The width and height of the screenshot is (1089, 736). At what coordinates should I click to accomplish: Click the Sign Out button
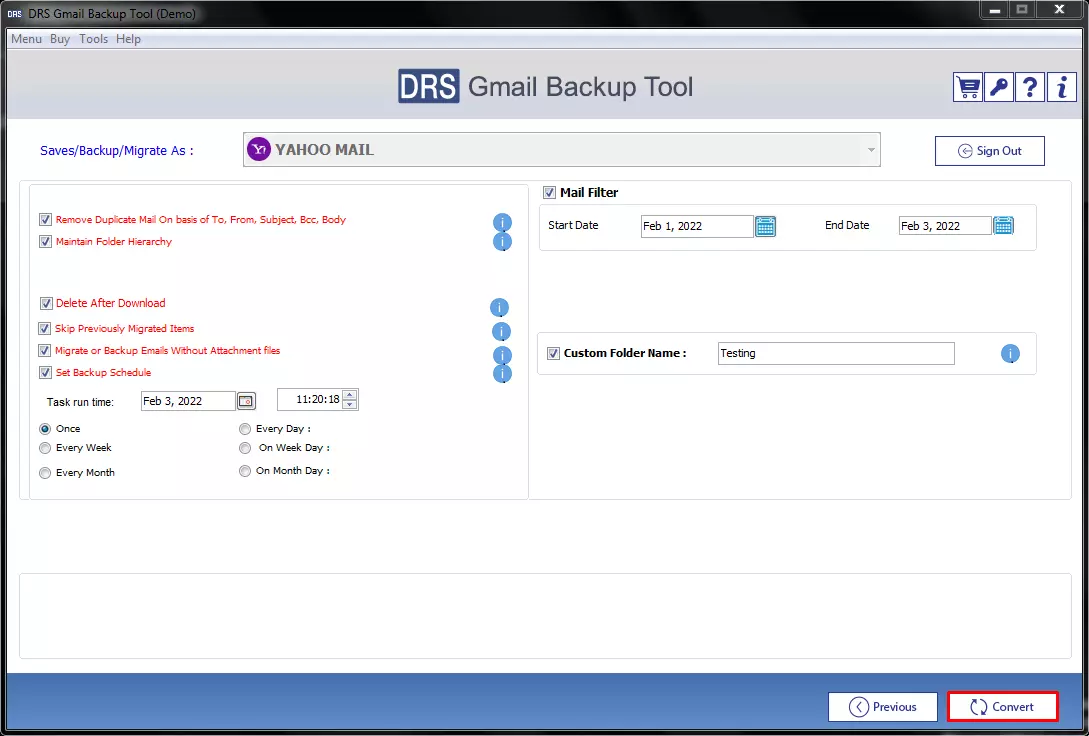[989, 151]
